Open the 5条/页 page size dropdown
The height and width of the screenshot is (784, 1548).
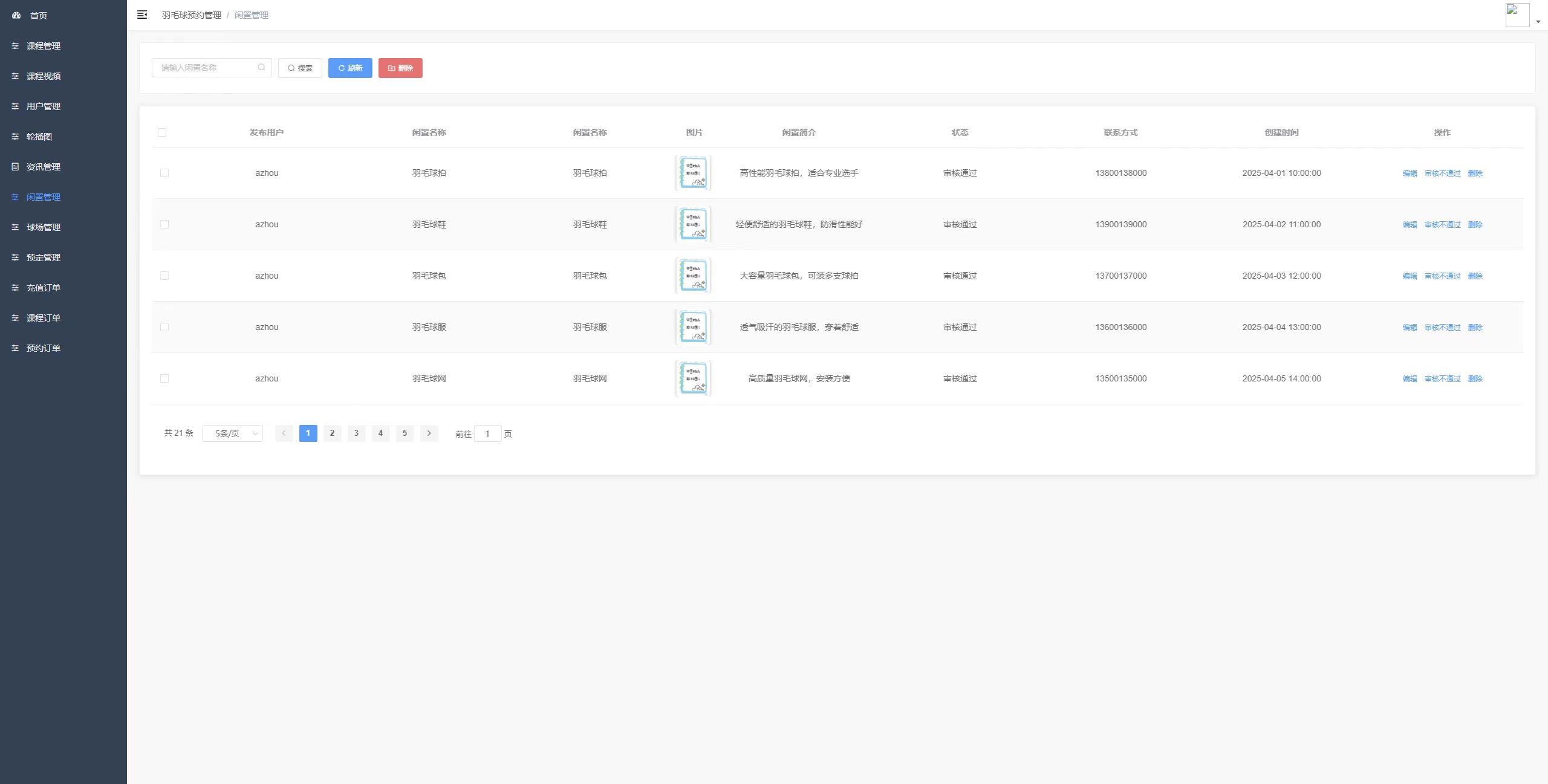click(233, 433)
